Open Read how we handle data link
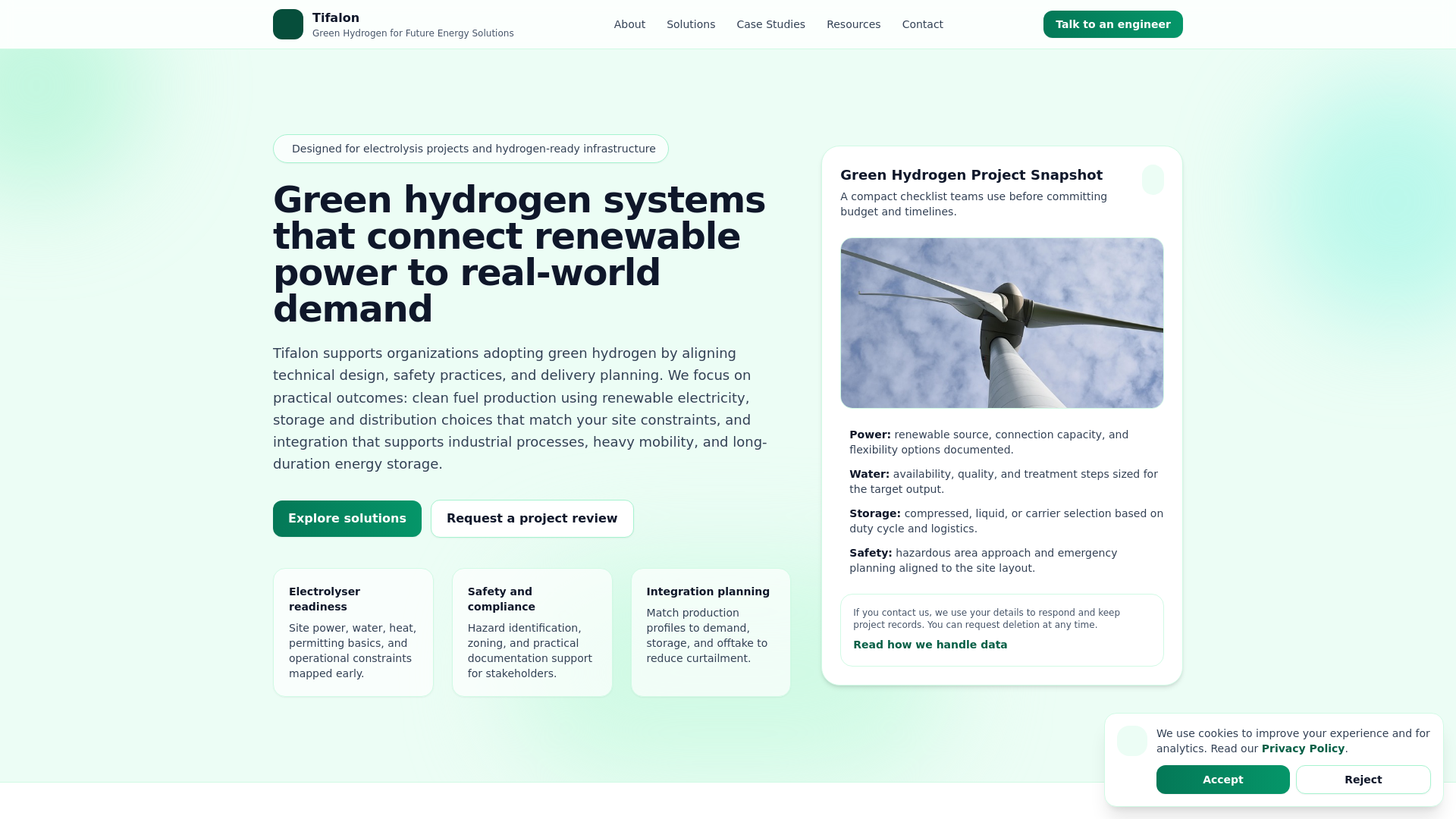Image resolution: width=1456 pixels, height=819 pixels. tap(930, 645)
